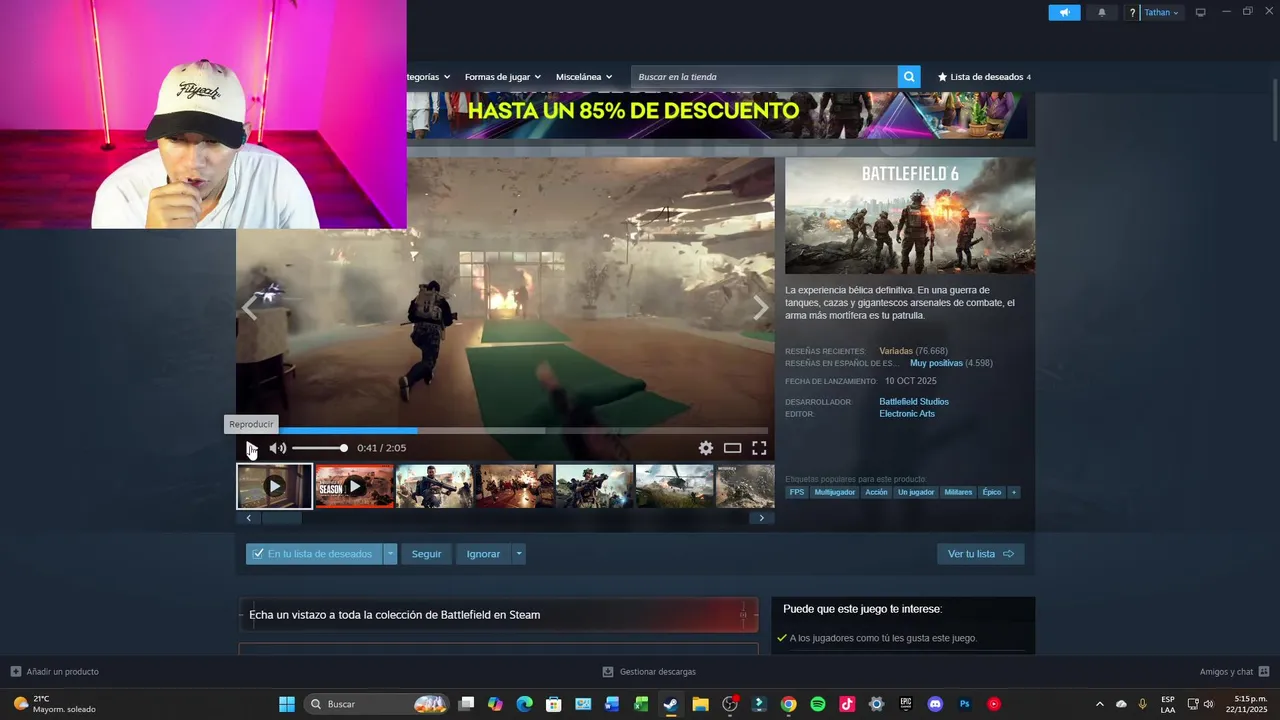Select the Multijugador tag
The height and width of the screenshot is (720, 1280).
835,492
